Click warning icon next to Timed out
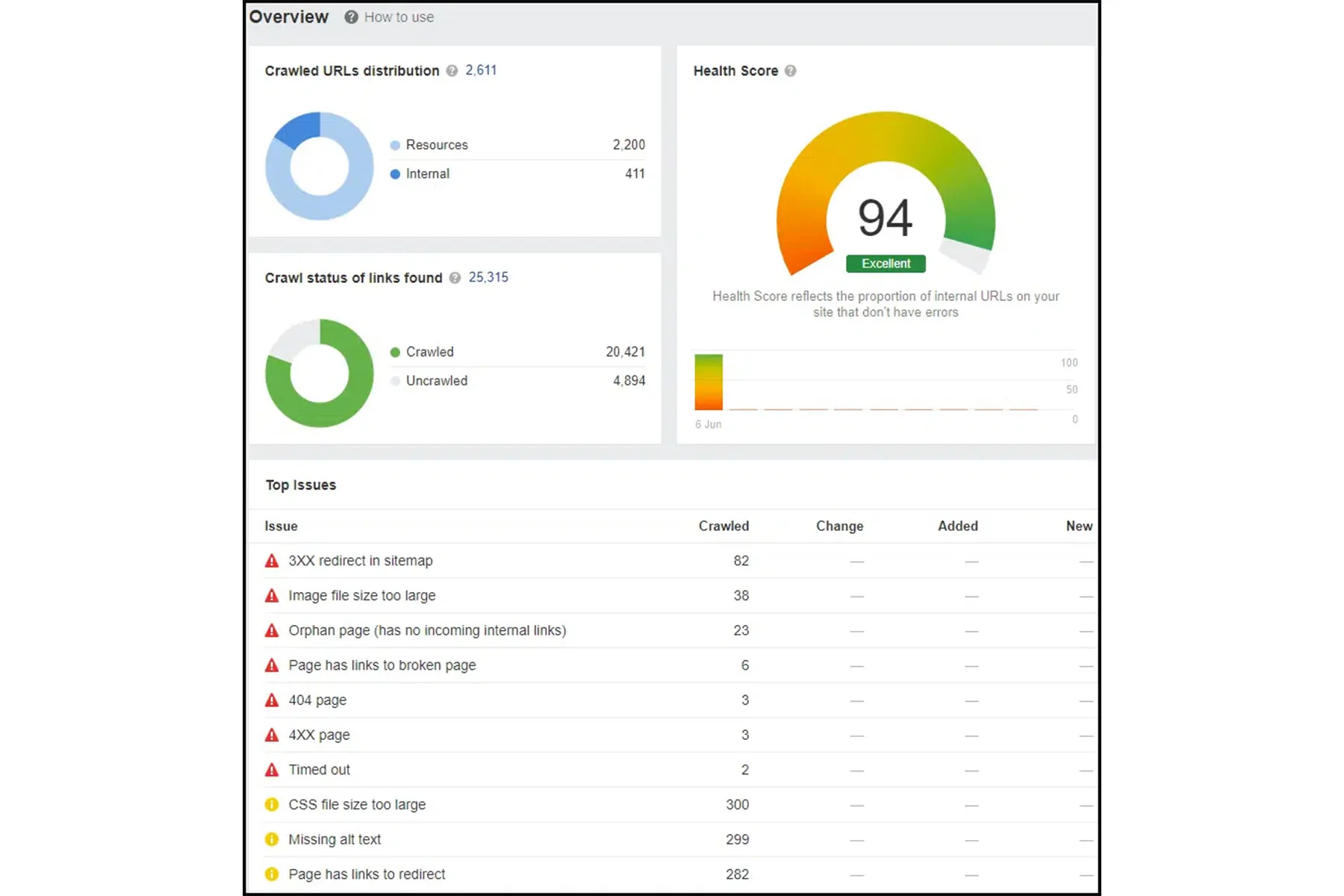 coord(272,770)
